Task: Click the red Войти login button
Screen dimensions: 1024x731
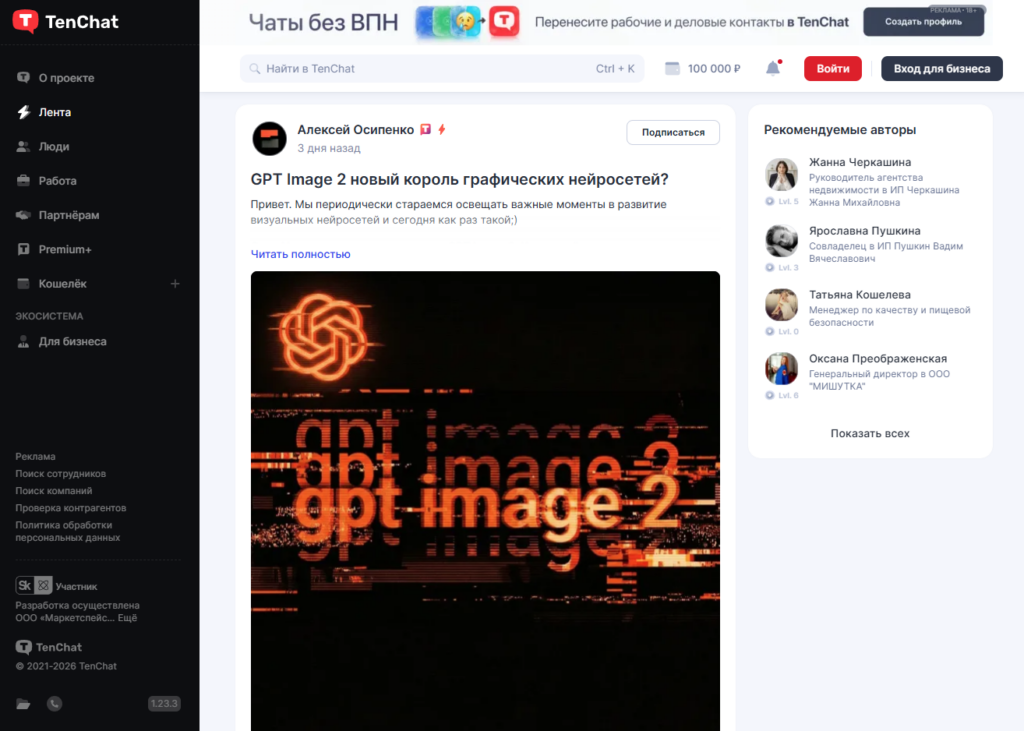Action: (832, 68)
